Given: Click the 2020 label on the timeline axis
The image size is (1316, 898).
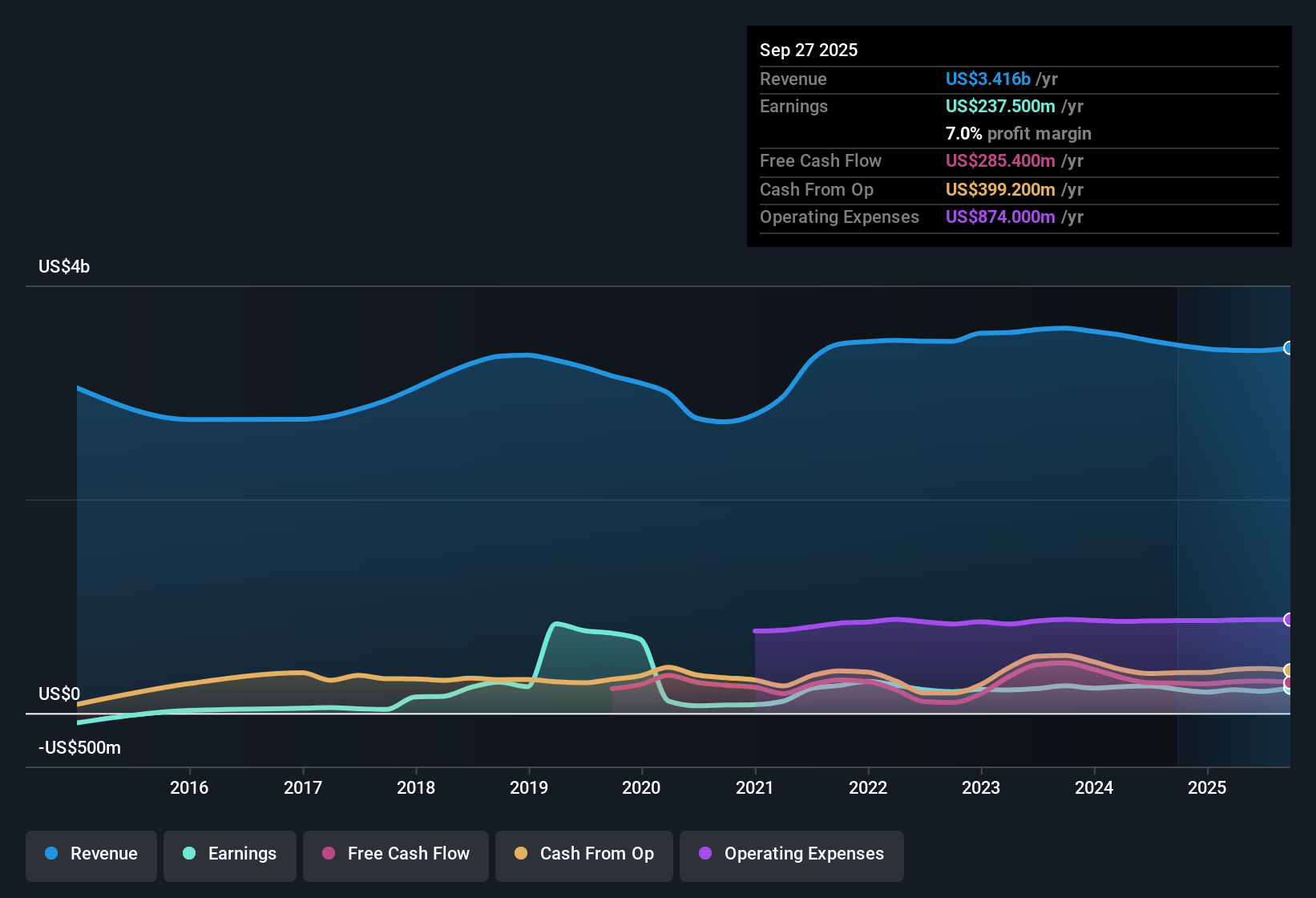Looking at the screenshot, I should tap(641, 788).
